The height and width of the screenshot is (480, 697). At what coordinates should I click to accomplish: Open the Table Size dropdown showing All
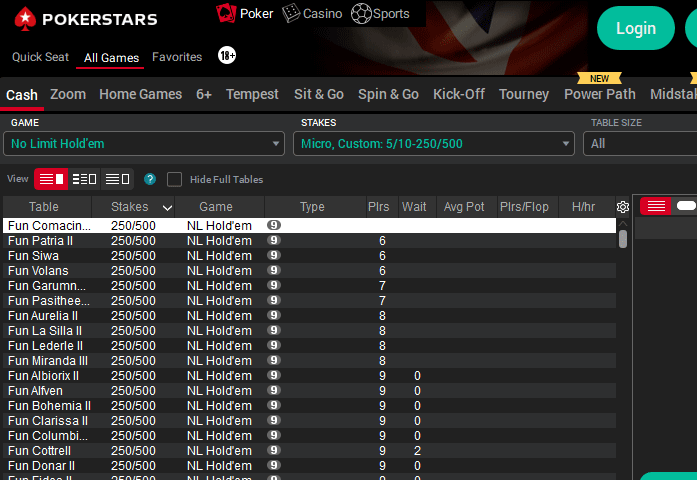click(640, 144)
